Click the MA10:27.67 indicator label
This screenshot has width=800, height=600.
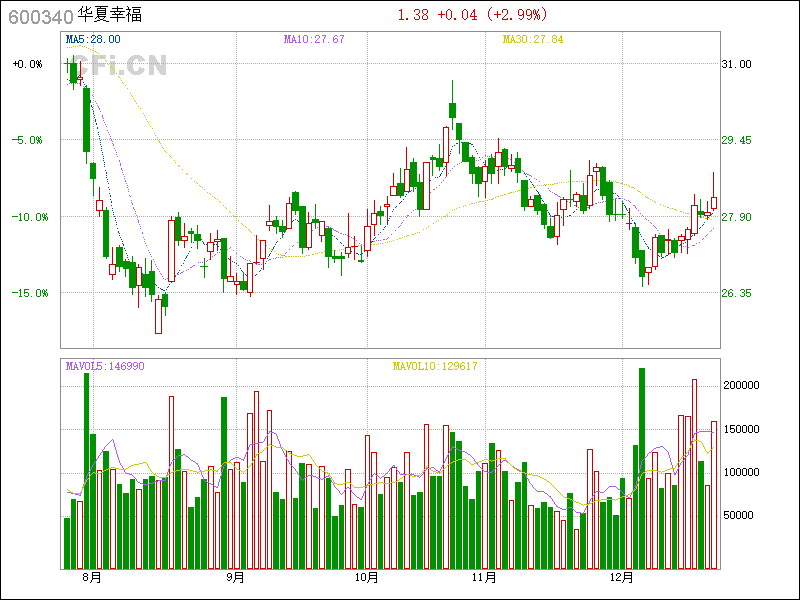pos(314,39)
